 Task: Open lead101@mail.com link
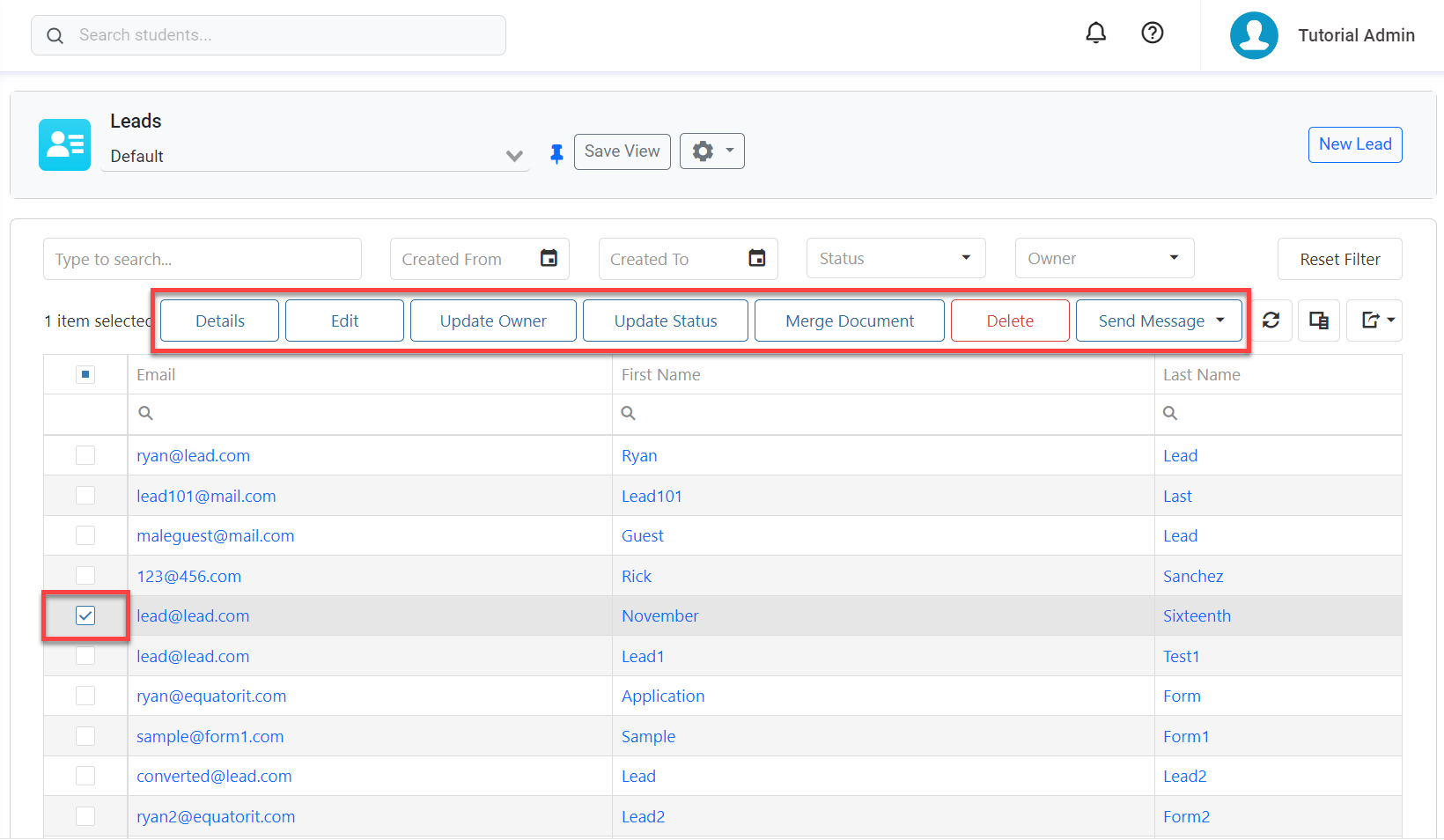206,496
